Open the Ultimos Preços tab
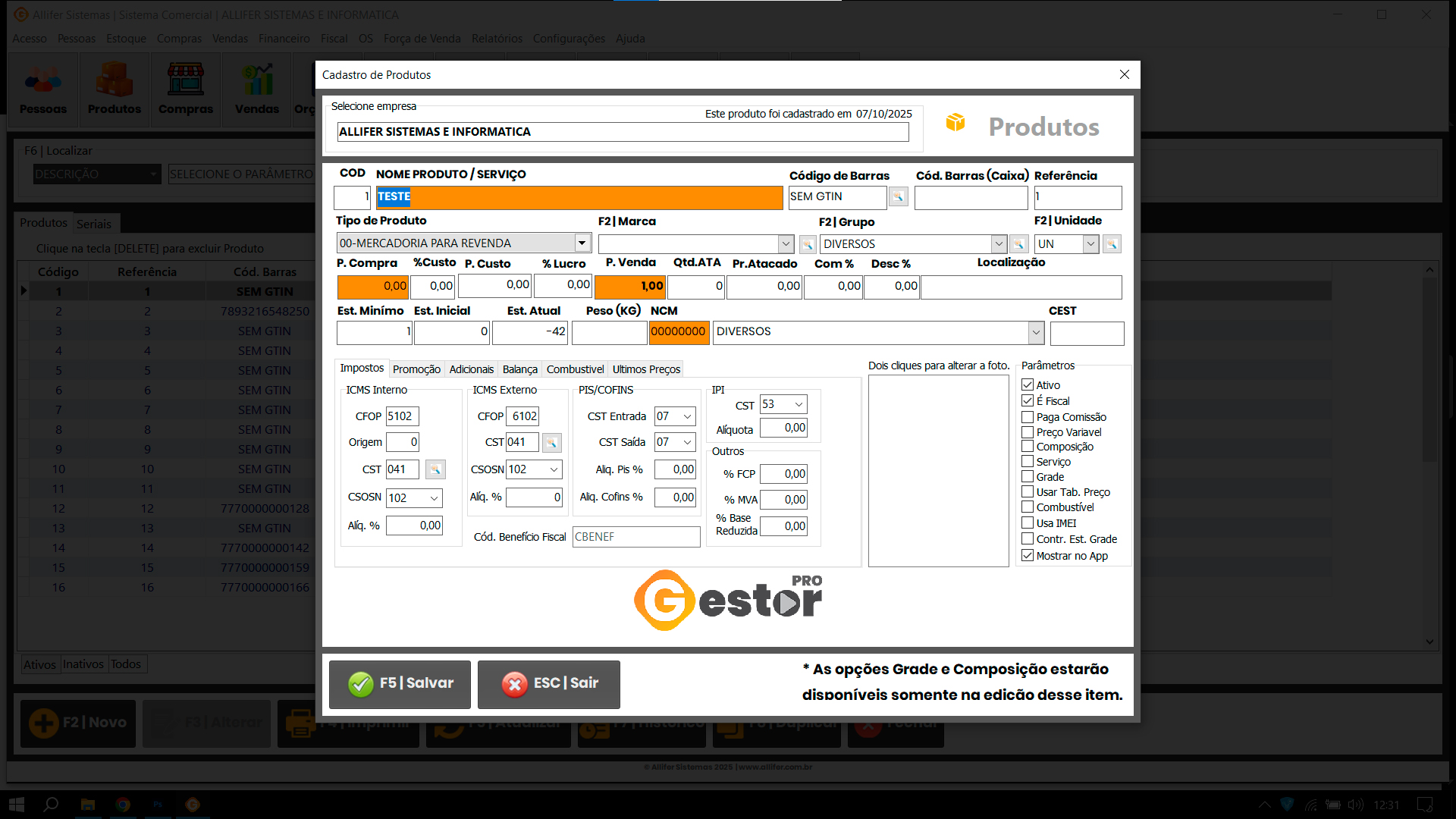Image resolution: width=1456 pixels, height=819 pixels. 646,369
